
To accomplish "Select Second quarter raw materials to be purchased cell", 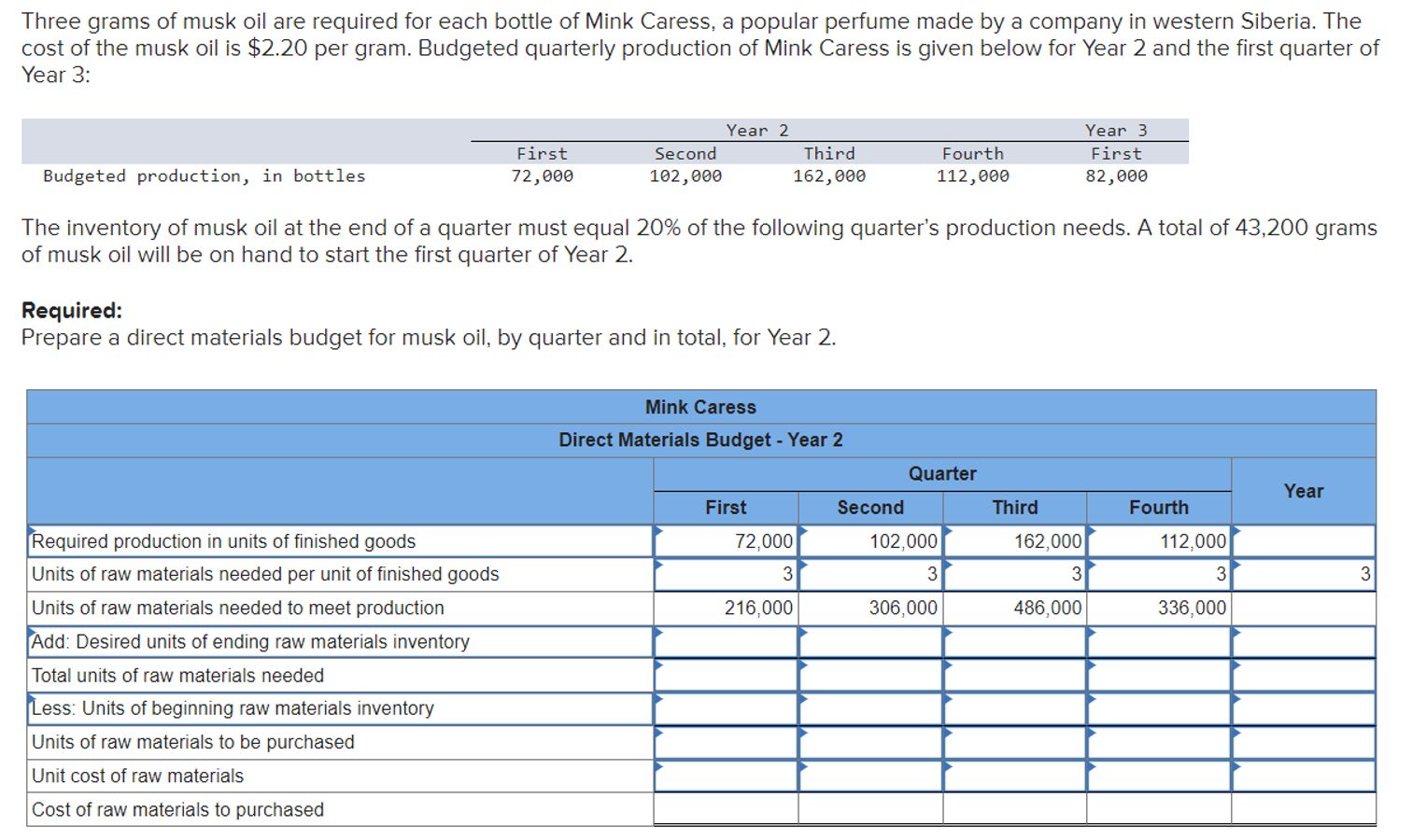I will click(870, 743).
